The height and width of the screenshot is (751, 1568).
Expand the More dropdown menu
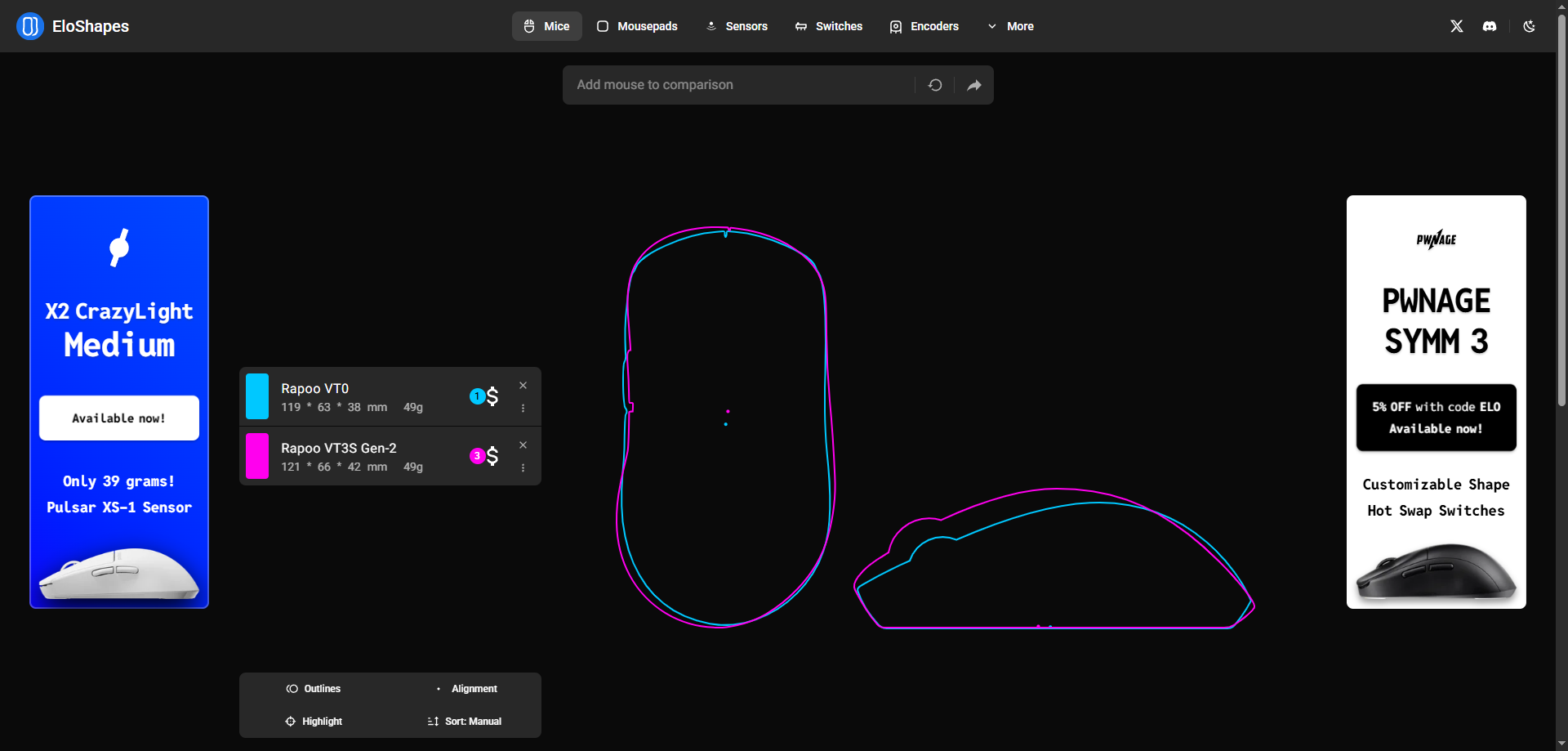click(1010, 26)
